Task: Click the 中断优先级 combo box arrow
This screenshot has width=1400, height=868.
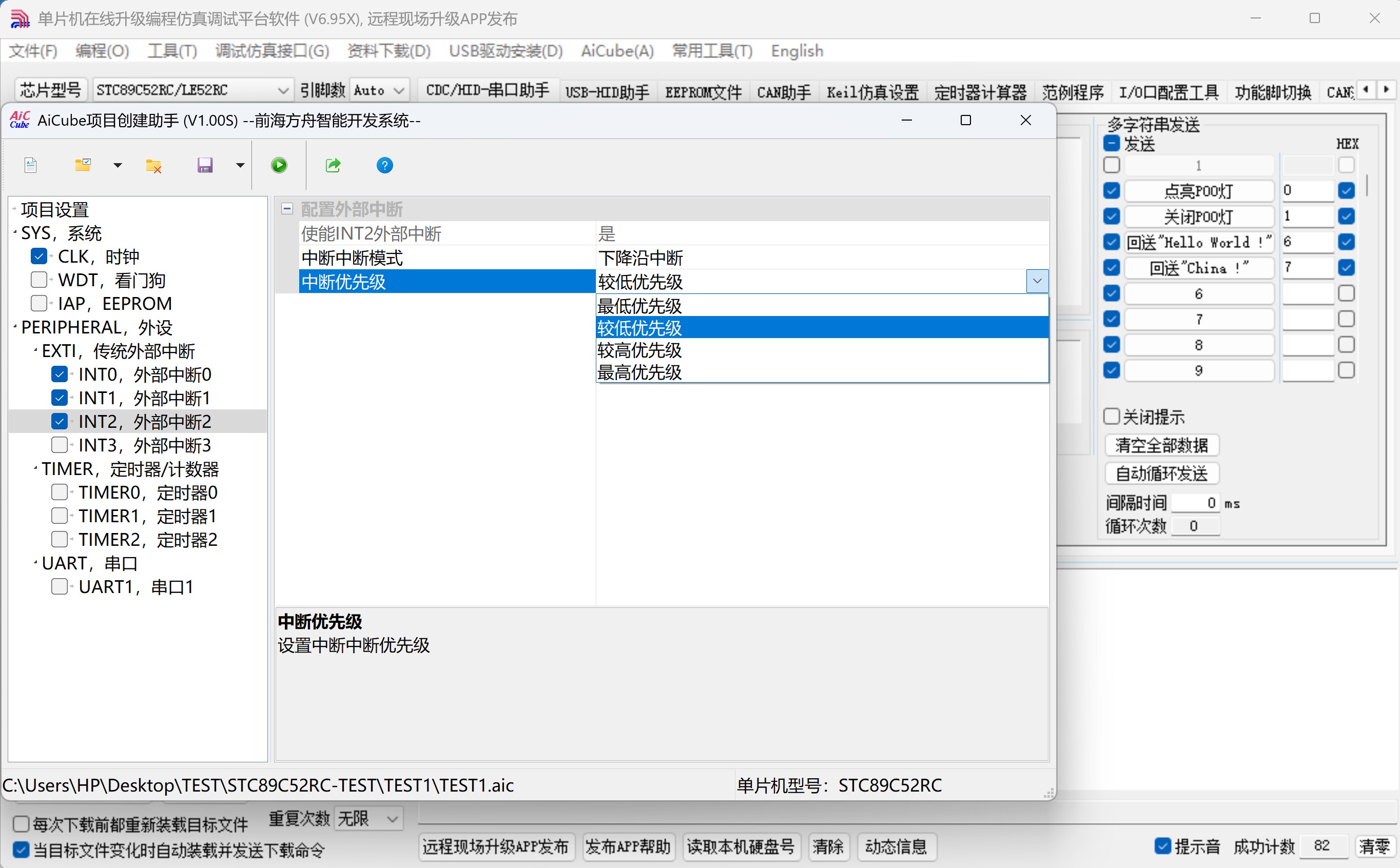Action: 1037,281
